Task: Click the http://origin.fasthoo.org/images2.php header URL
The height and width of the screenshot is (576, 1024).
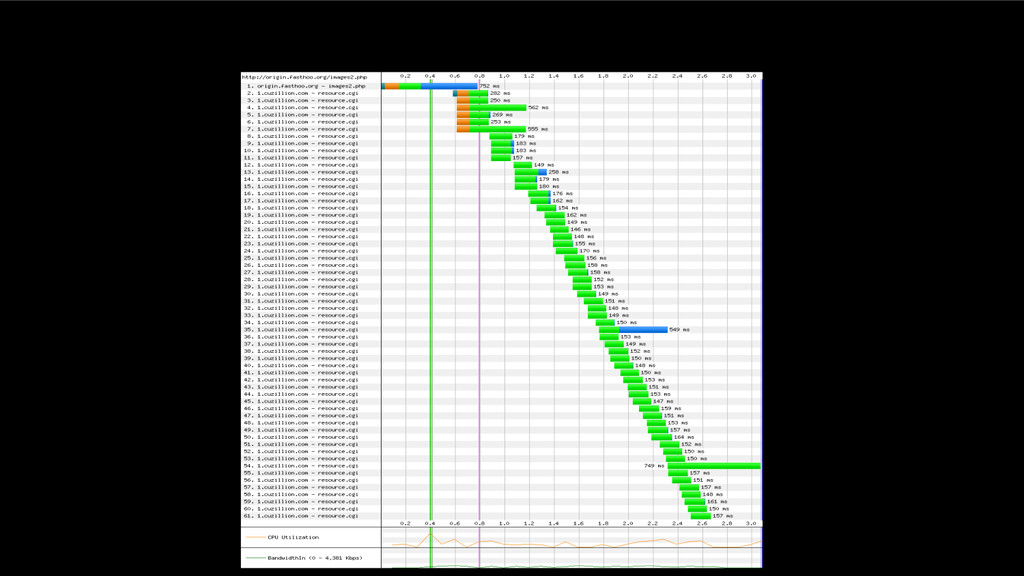Action: coord(304,77)
